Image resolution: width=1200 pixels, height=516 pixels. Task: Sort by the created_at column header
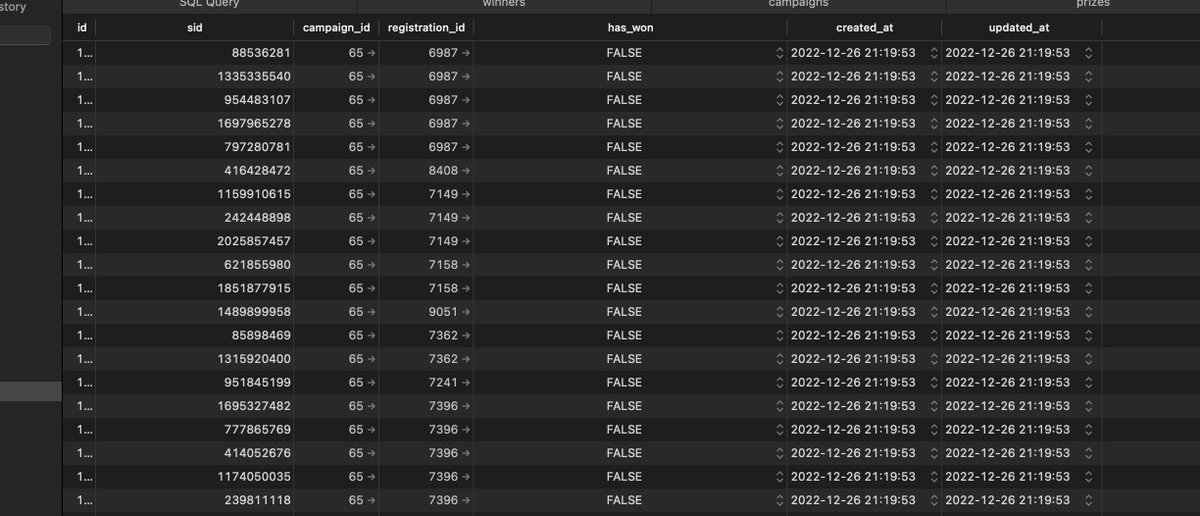point(864,28)
